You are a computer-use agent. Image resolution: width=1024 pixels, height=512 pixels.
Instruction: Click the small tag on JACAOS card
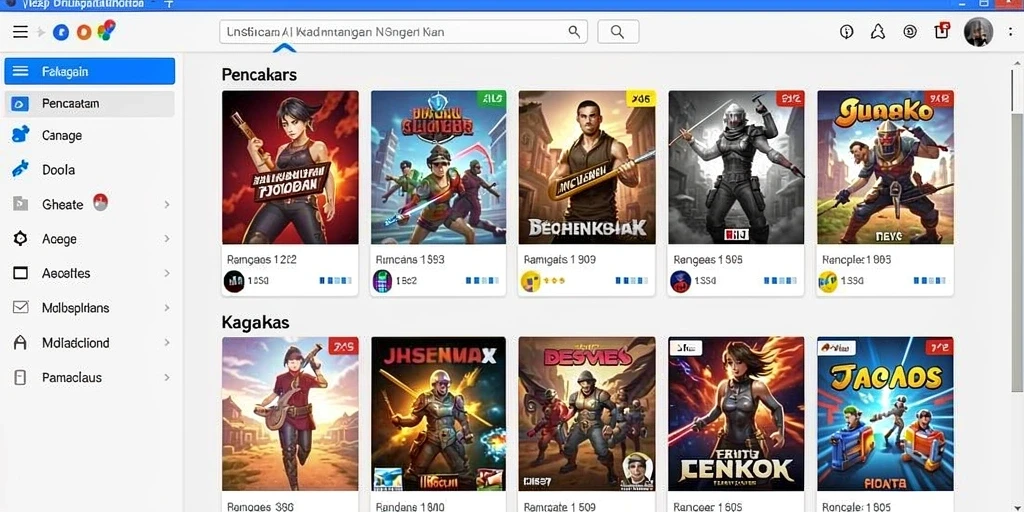coord(836,347)
